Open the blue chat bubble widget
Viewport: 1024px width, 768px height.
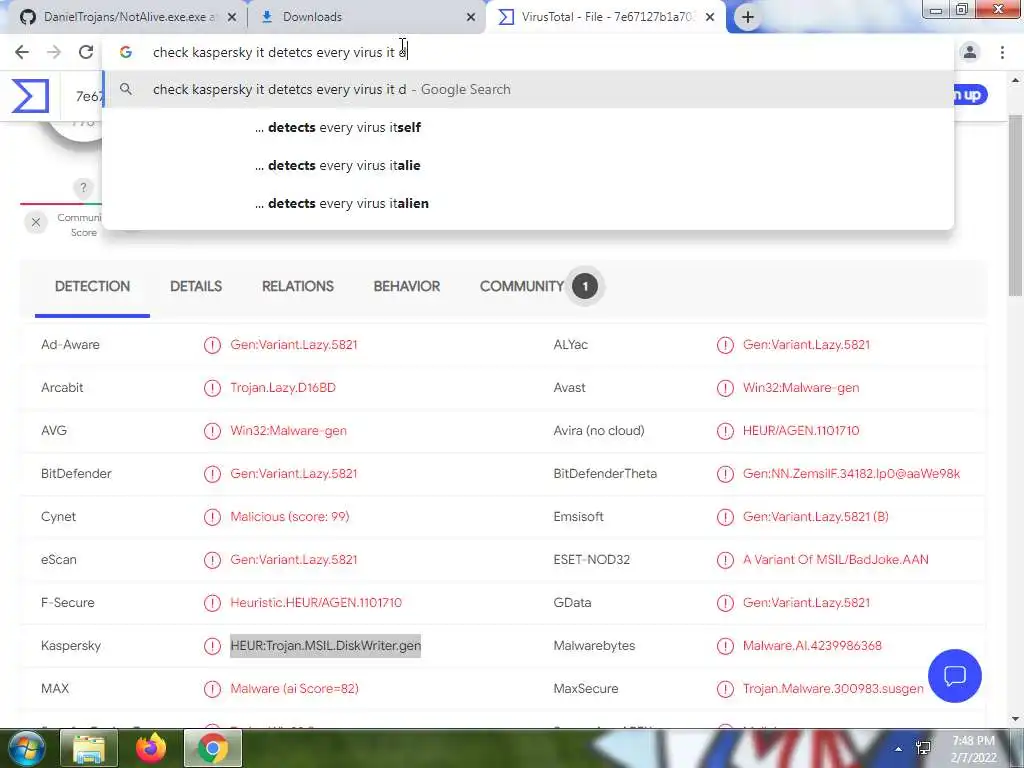[955, 676]
